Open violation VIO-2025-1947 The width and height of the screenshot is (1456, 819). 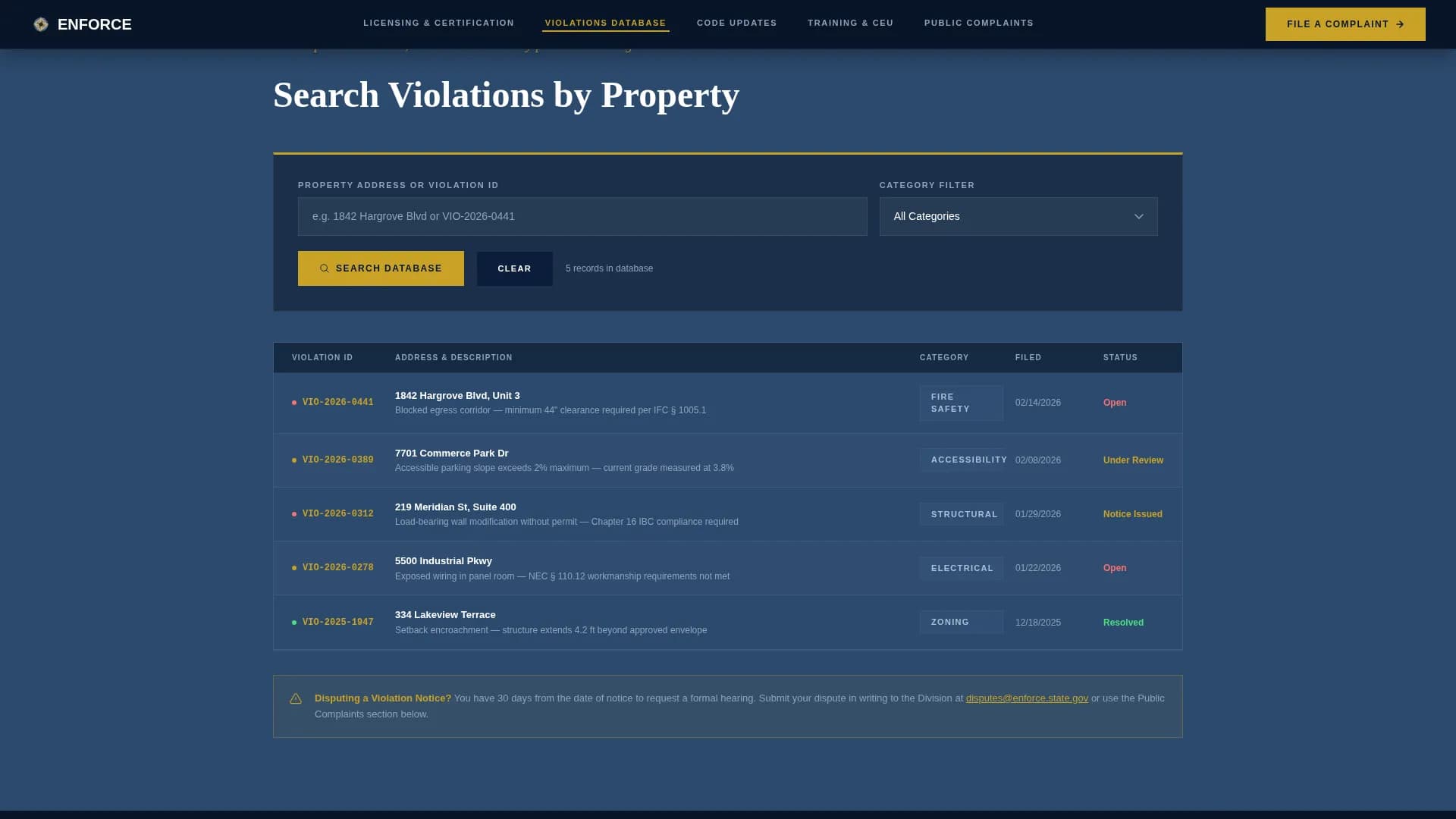pos(337,623)
